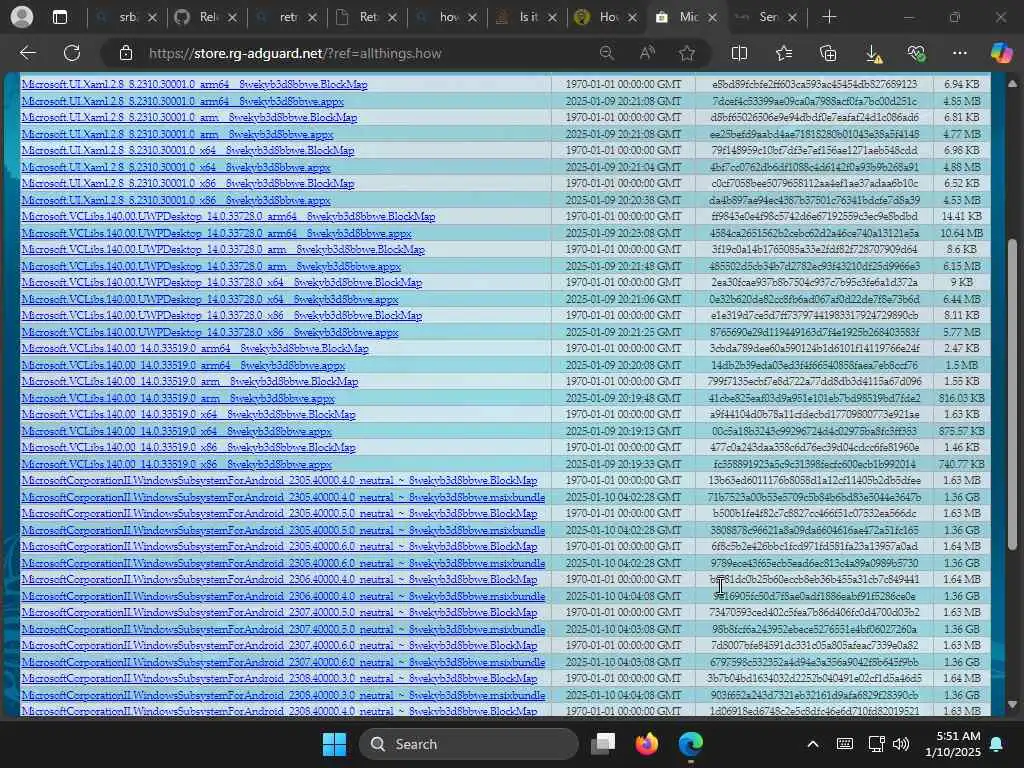Select the '740.77 KB' size cell

click(x=961, y=464)
